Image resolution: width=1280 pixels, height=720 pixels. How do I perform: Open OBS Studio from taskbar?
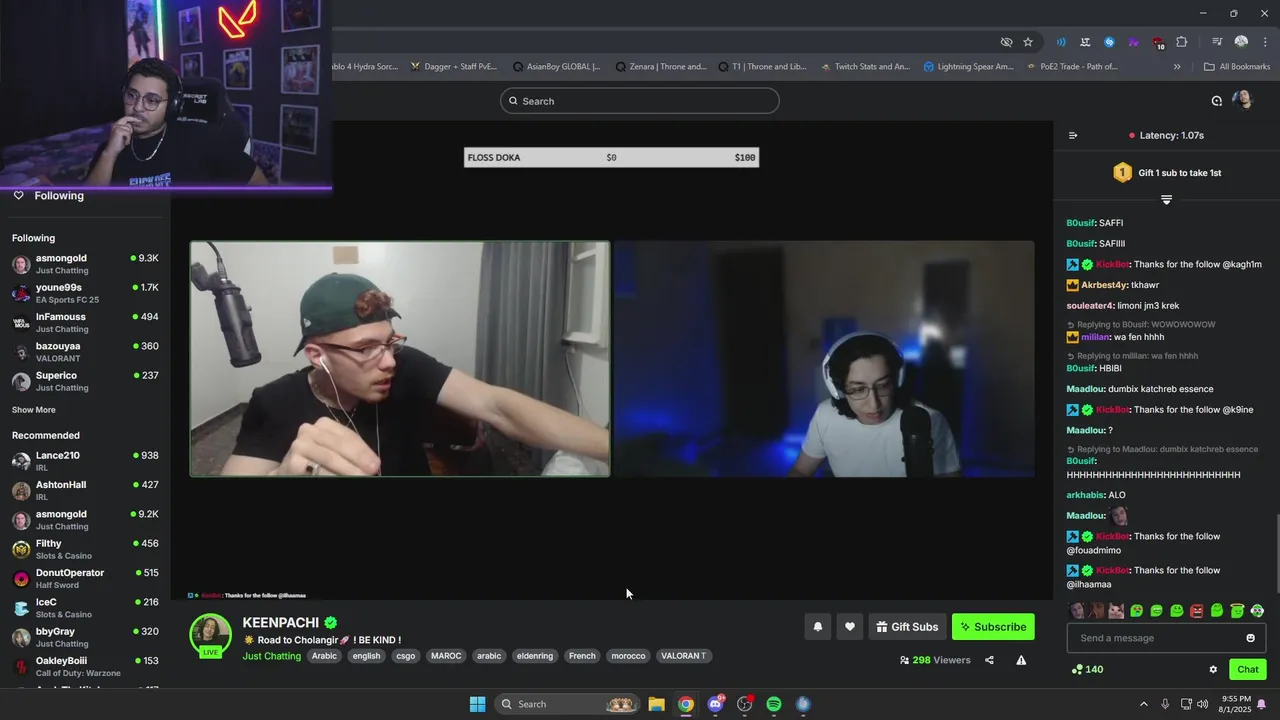point(744,704)
